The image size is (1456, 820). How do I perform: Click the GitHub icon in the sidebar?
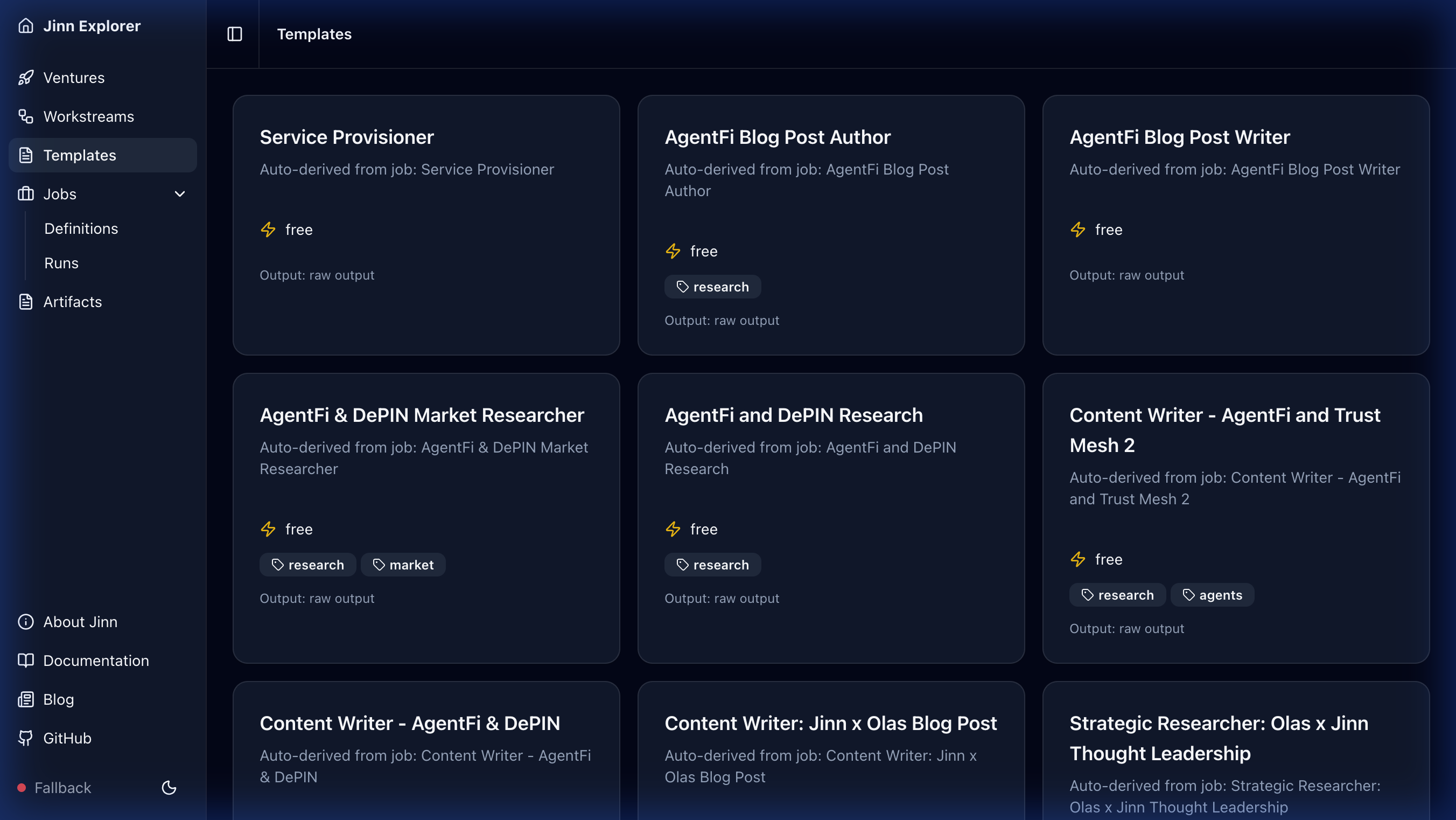pos(26,738)
